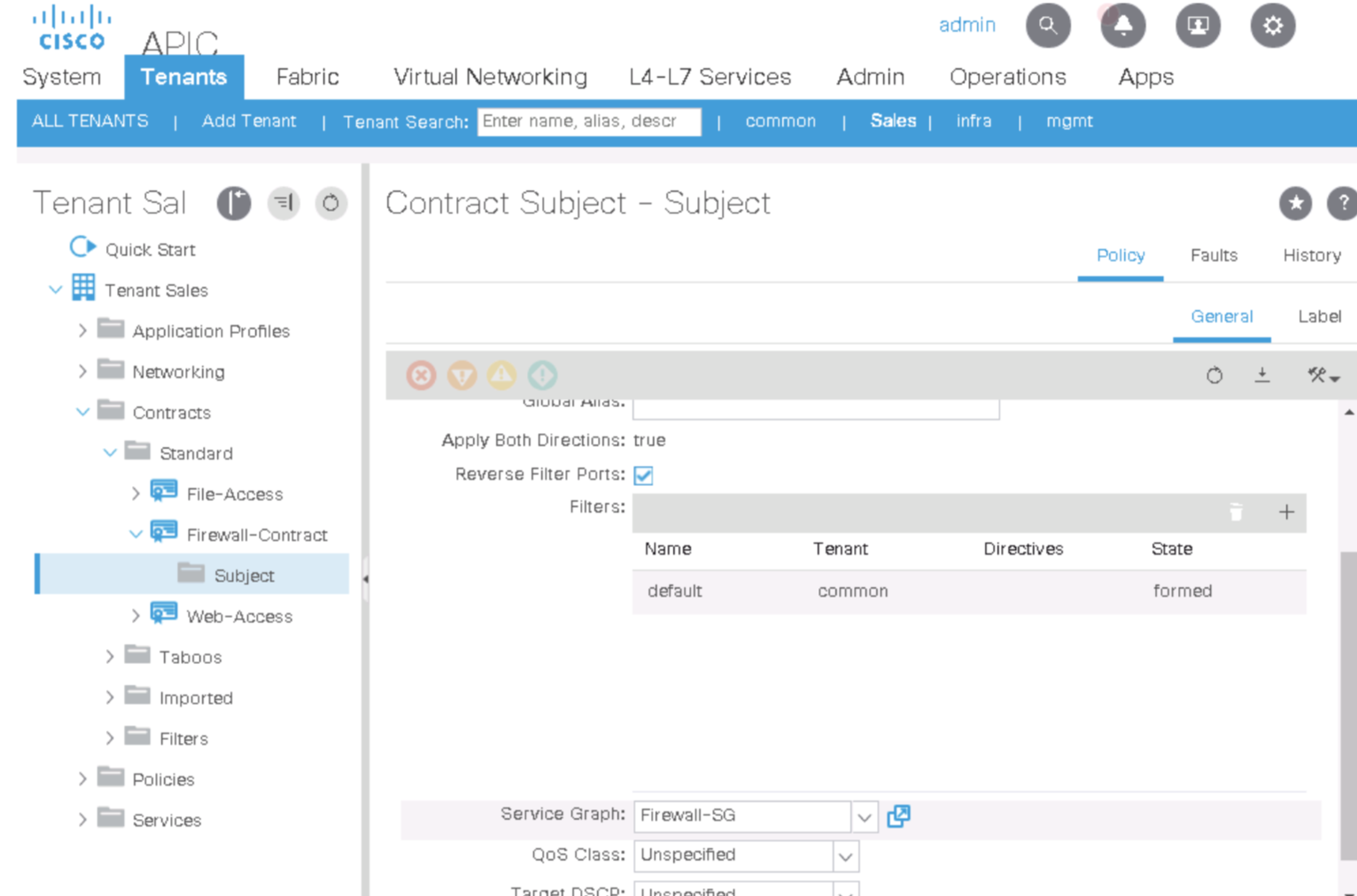Click the favorite star icon
Image resolution: width=1357 pixels, height=896 pixels.
pos(1295,204)
